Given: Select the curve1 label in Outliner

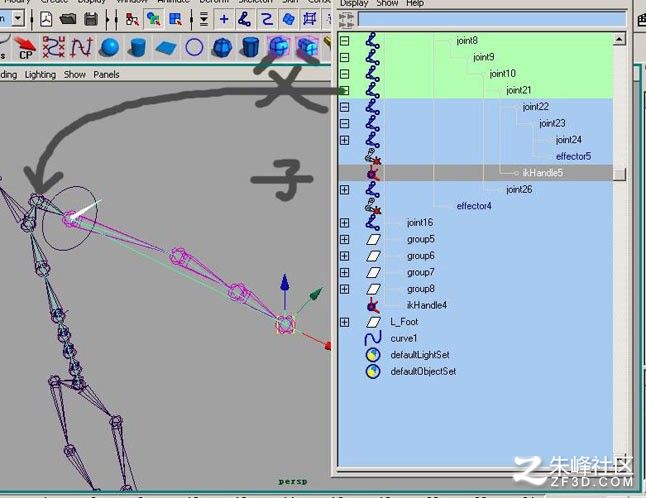Looking at the screenshot, I should pos(404,338).
